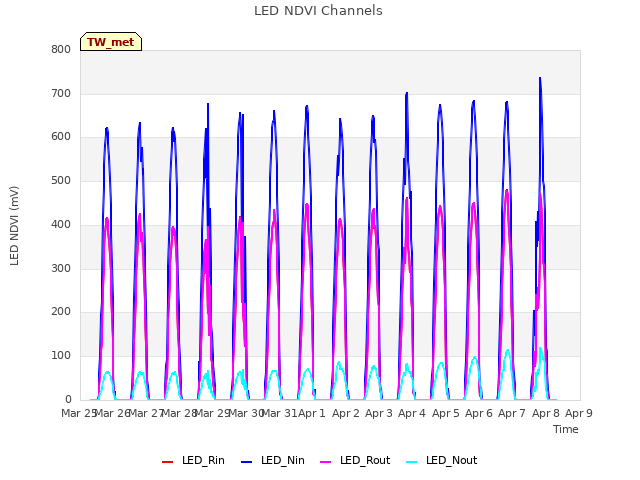Click the Mar 26 x-axis label
Viewport: 640px width, 480px height.
112,413
